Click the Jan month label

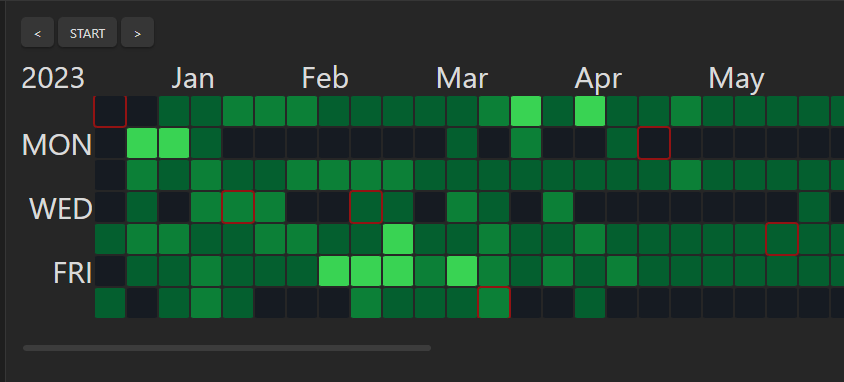[193, 79]
